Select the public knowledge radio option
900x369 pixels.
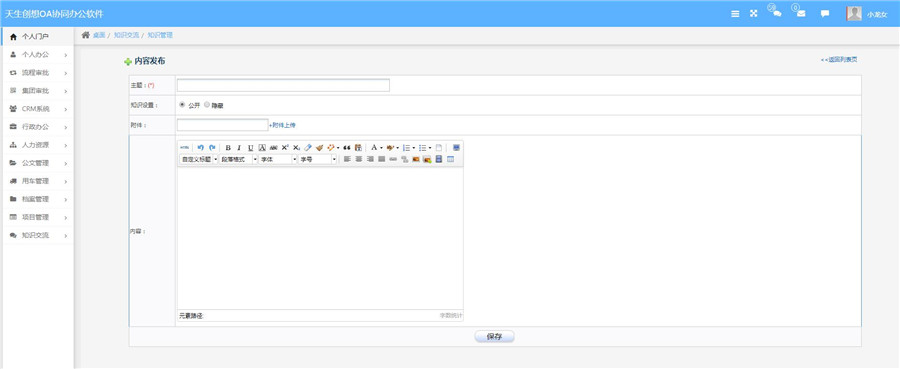click(x=183, y=105)
